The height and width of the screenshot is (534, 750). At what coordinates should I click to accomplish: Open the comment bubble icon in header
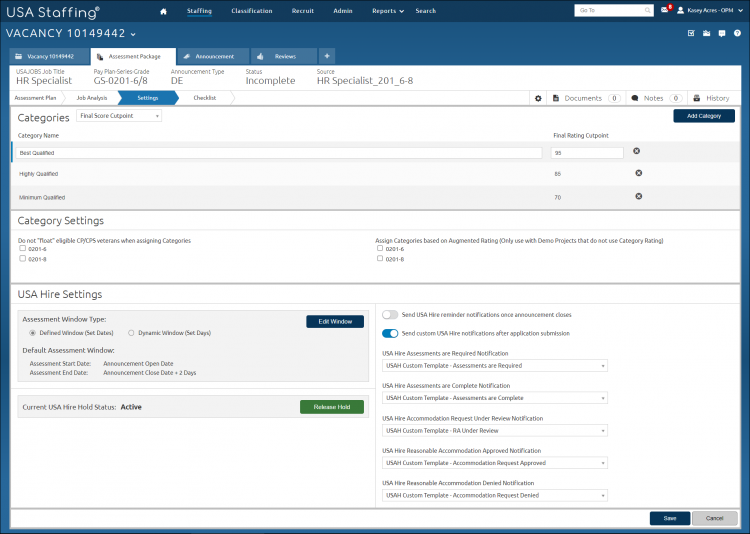(722, 33)
